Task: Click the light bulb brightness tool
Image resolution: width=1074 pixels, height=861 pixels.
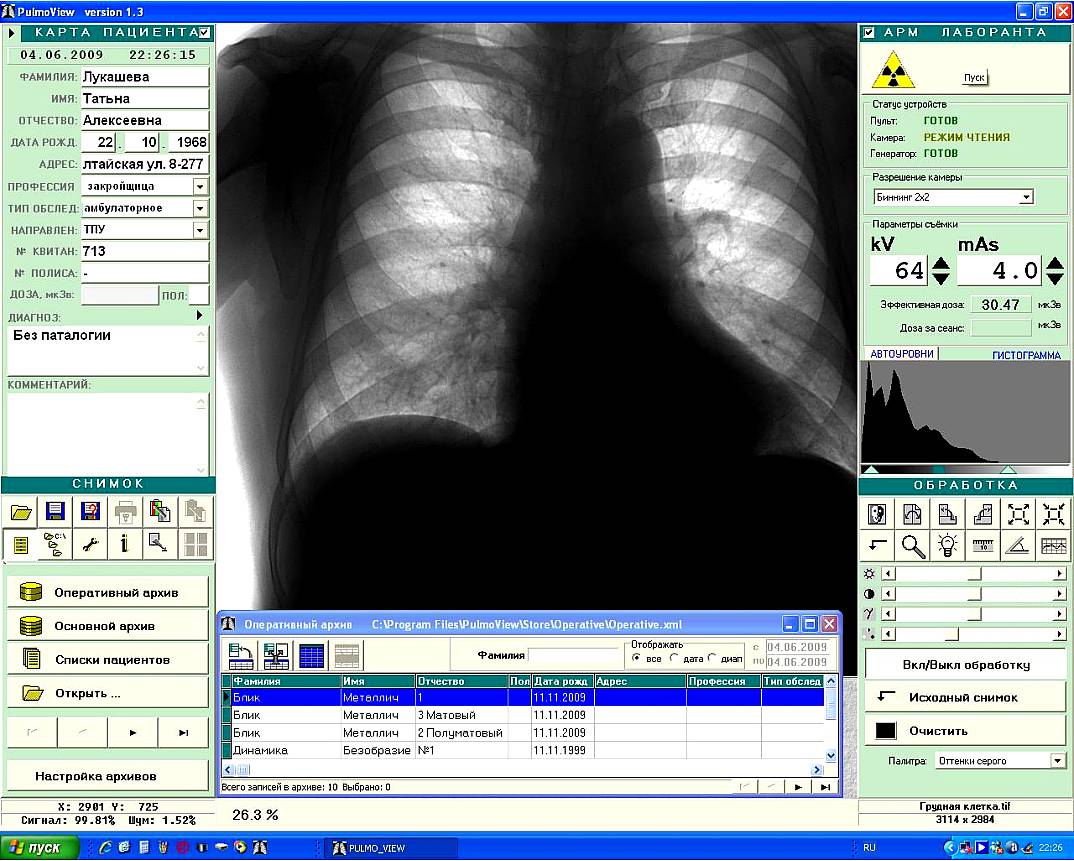Action: 947,546
